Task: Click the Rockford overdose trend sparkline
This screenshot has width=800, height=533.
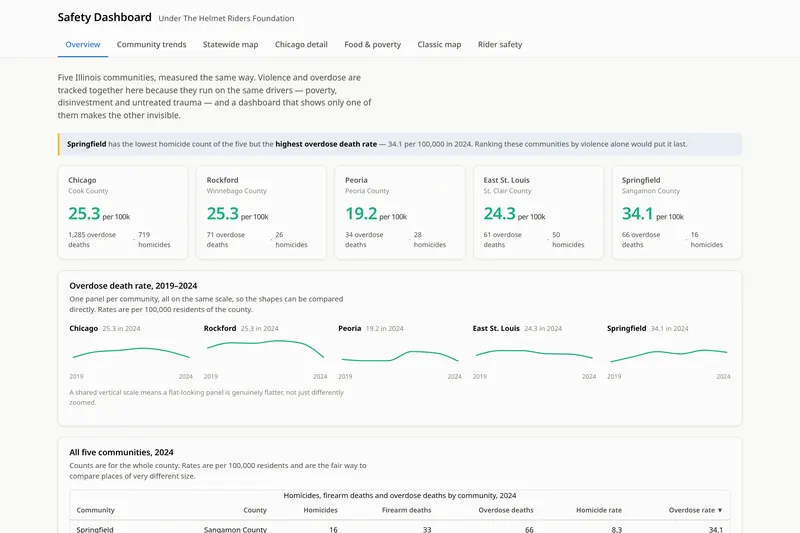Action: (265, 349)
